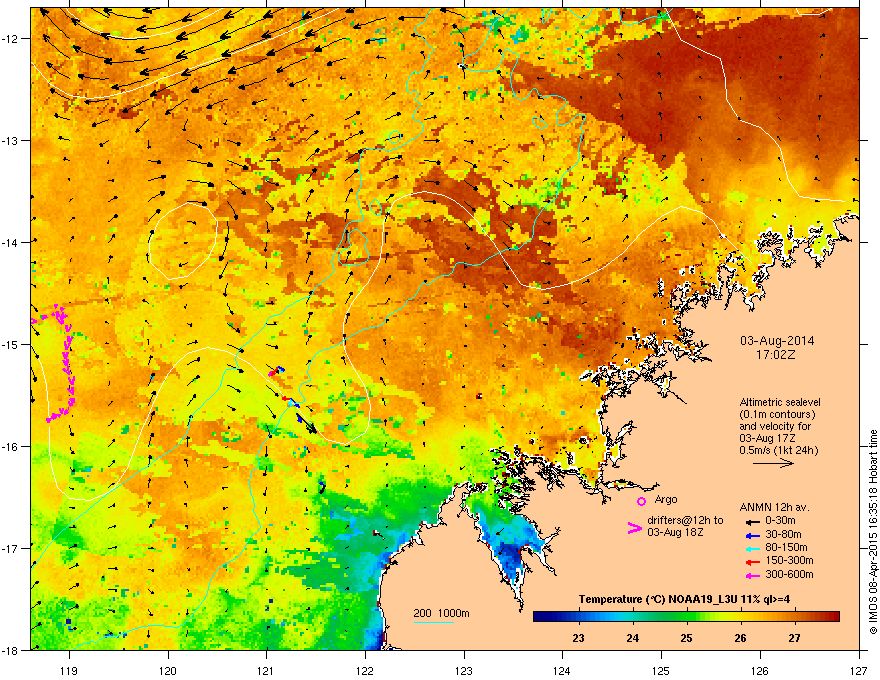Select the black 0-30m arrow legend marker
The image size is (880, 680).
pyautogui.click(x=753, y=521)
